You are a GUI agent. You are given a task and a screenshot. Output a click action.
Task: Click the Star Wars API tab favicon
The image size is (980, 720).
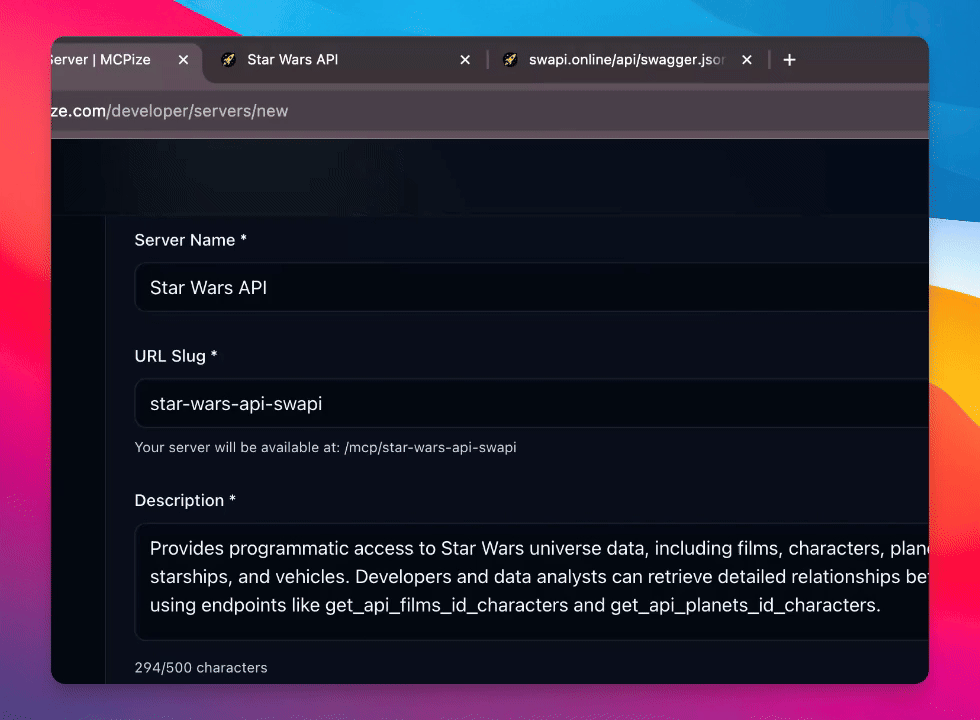(x=229, y=60)
